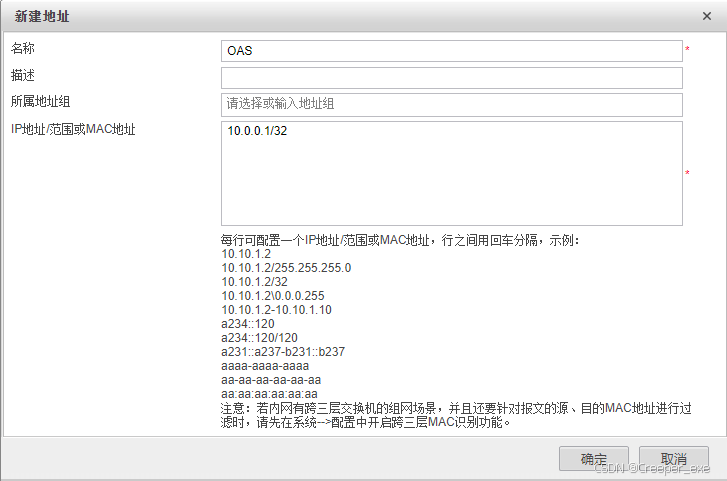Click example text 10.10.1.2-10.10.1.10
The image size is (727, 481).
coord(276,310)
